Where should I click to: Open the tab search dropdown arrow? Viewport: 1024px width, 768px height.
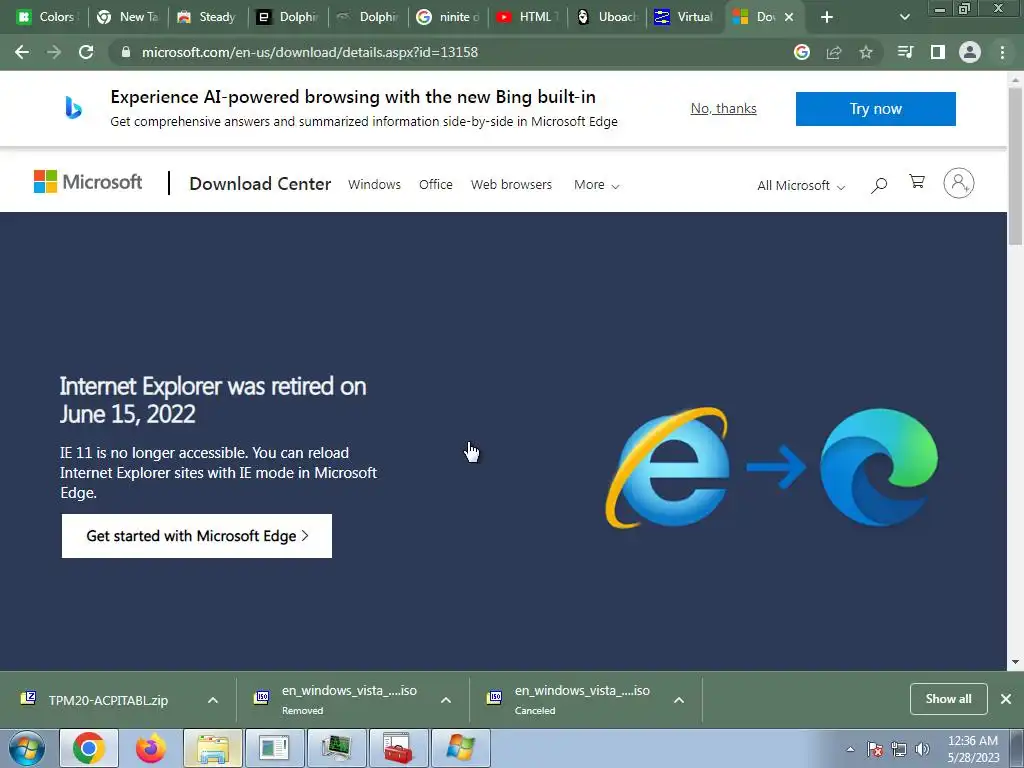[904, 17]
